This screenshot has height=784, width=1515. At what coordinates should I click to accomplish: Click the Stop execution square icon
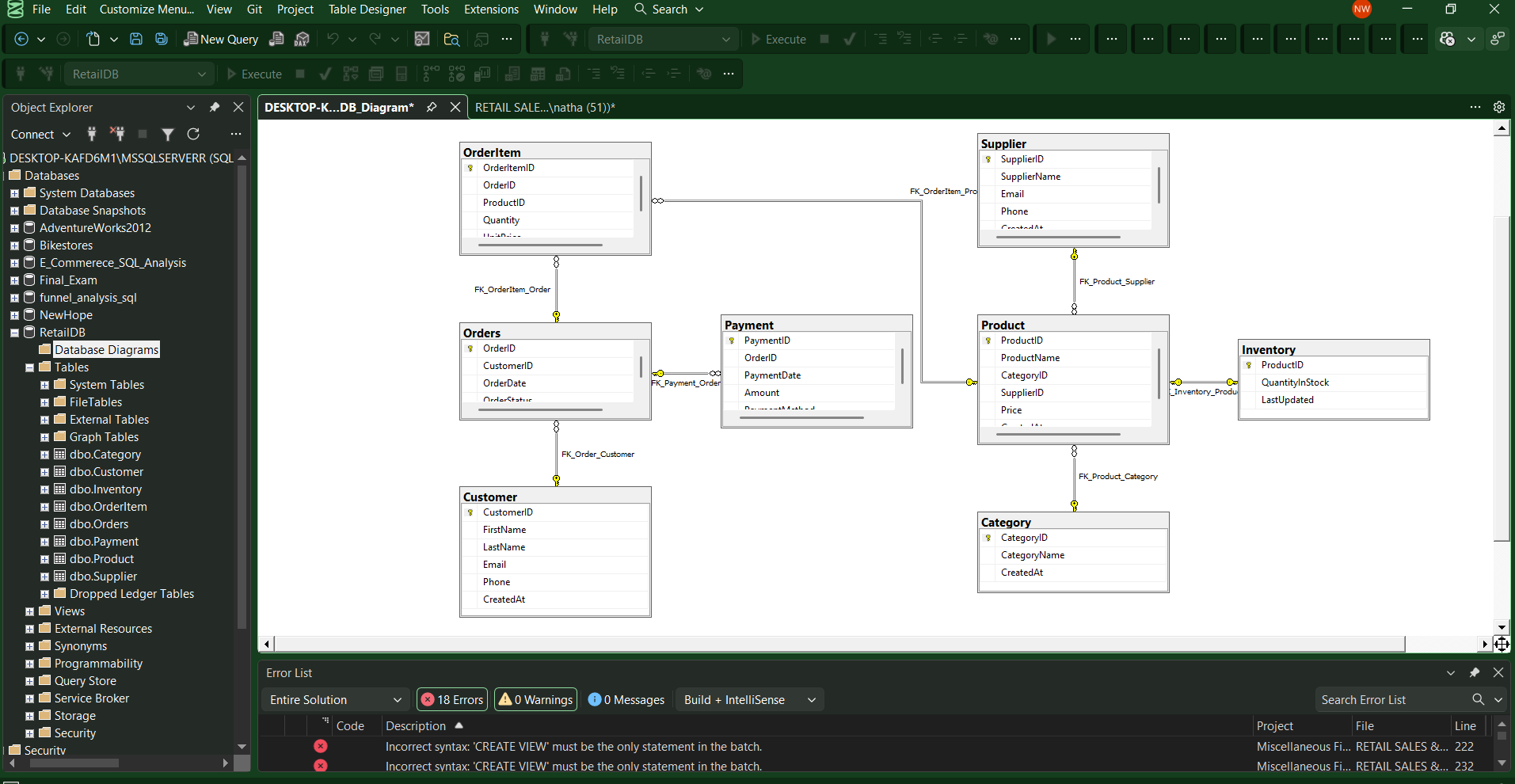coord(824,38)
